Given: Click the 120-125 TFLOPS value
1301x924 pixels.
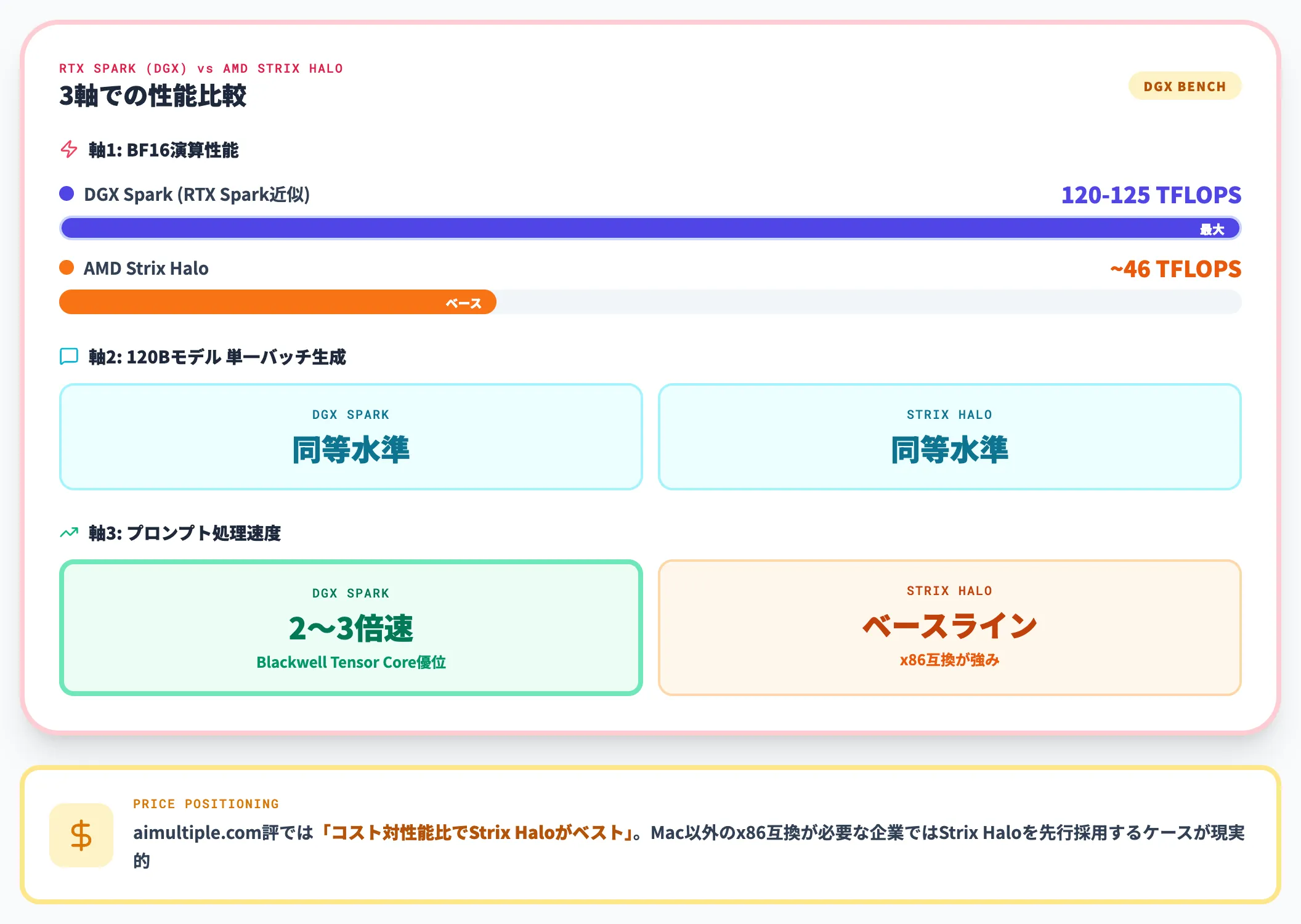Looking at the screenshot, I should (x=1151, y=195).
